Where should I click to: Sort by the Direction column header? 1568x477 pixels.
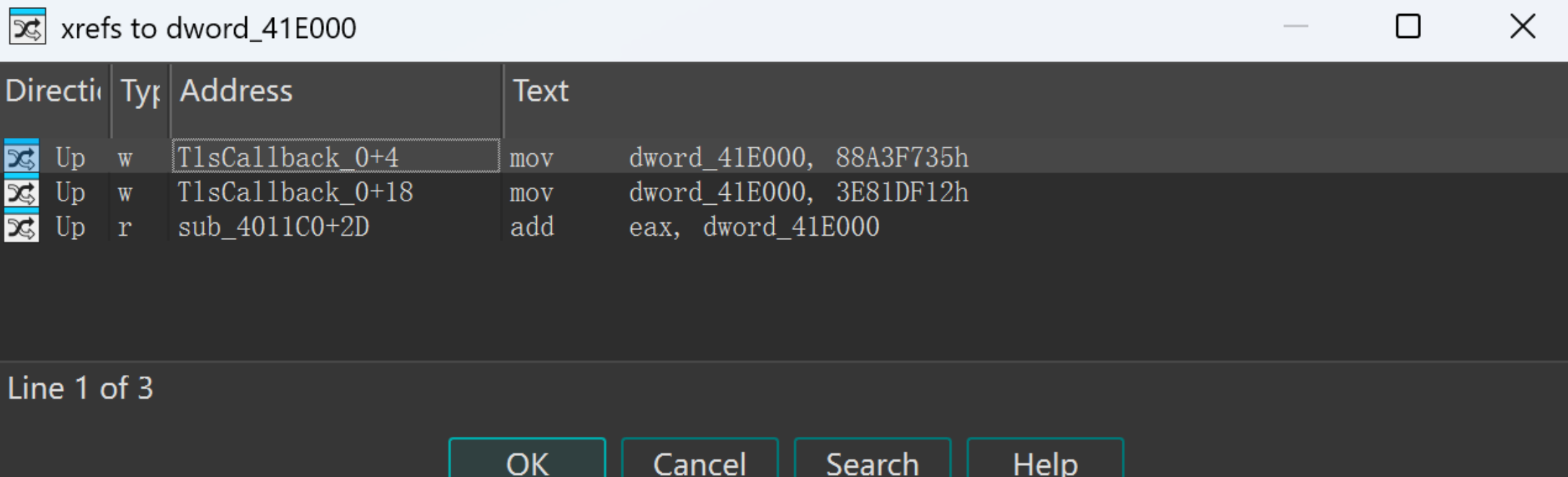click(x=53, y=91)
